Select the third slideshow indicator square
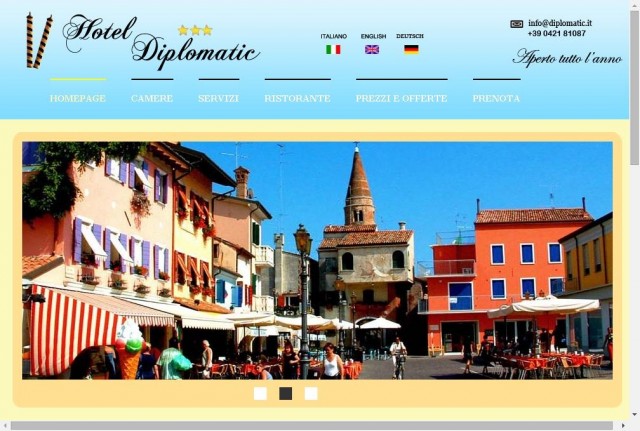The height and width of the screenshot is (431, 640). (311, 393)
